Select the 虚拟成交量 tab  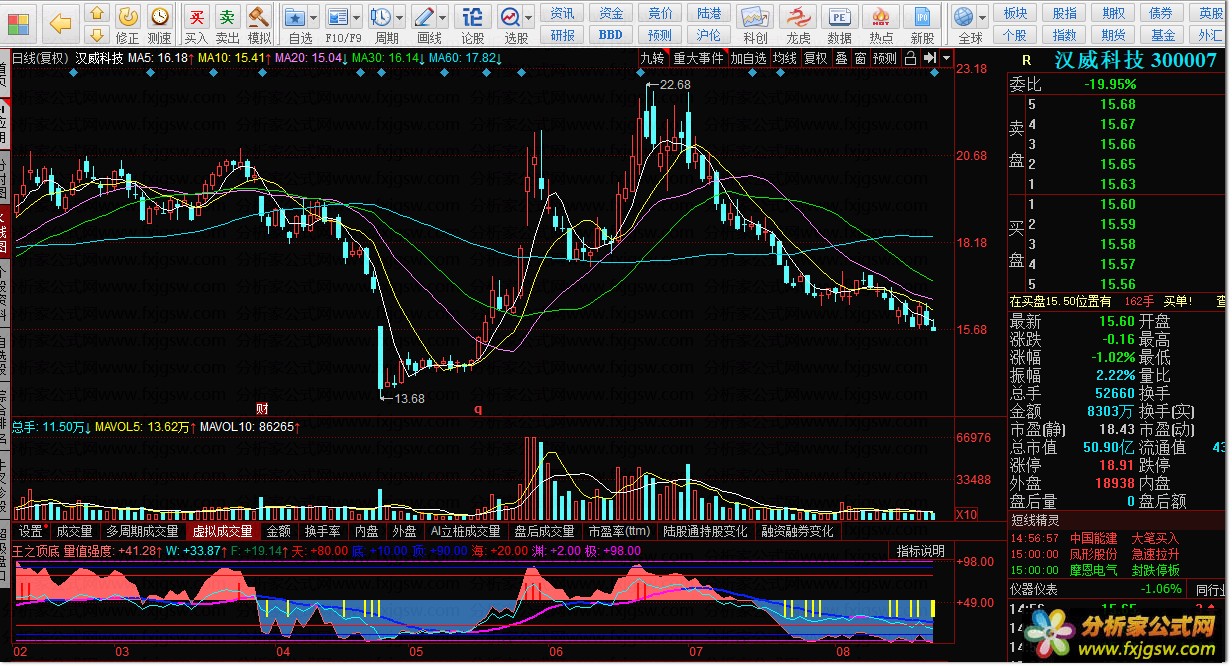(224, 531)
